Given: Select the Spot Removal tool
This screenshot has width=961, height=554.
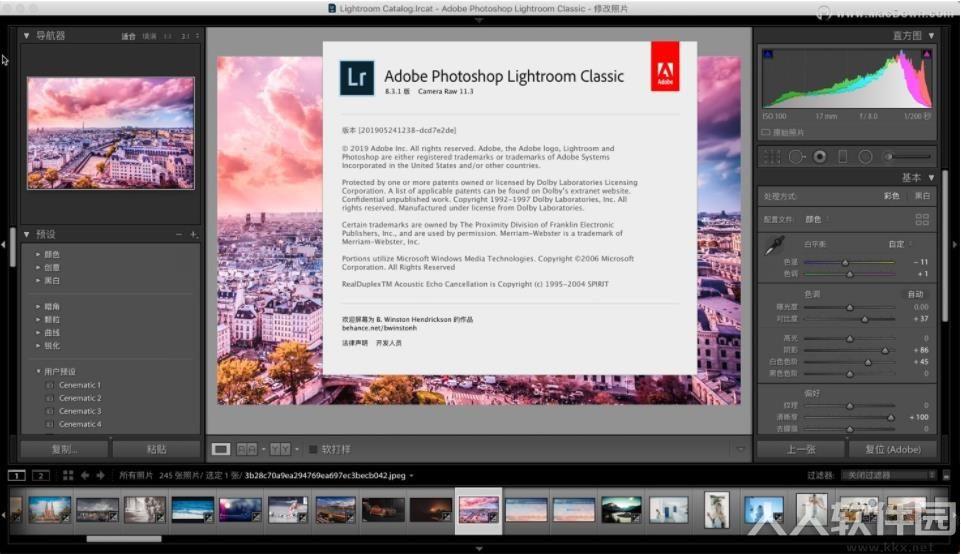Looking at the screenshot, I should point(796,157).
